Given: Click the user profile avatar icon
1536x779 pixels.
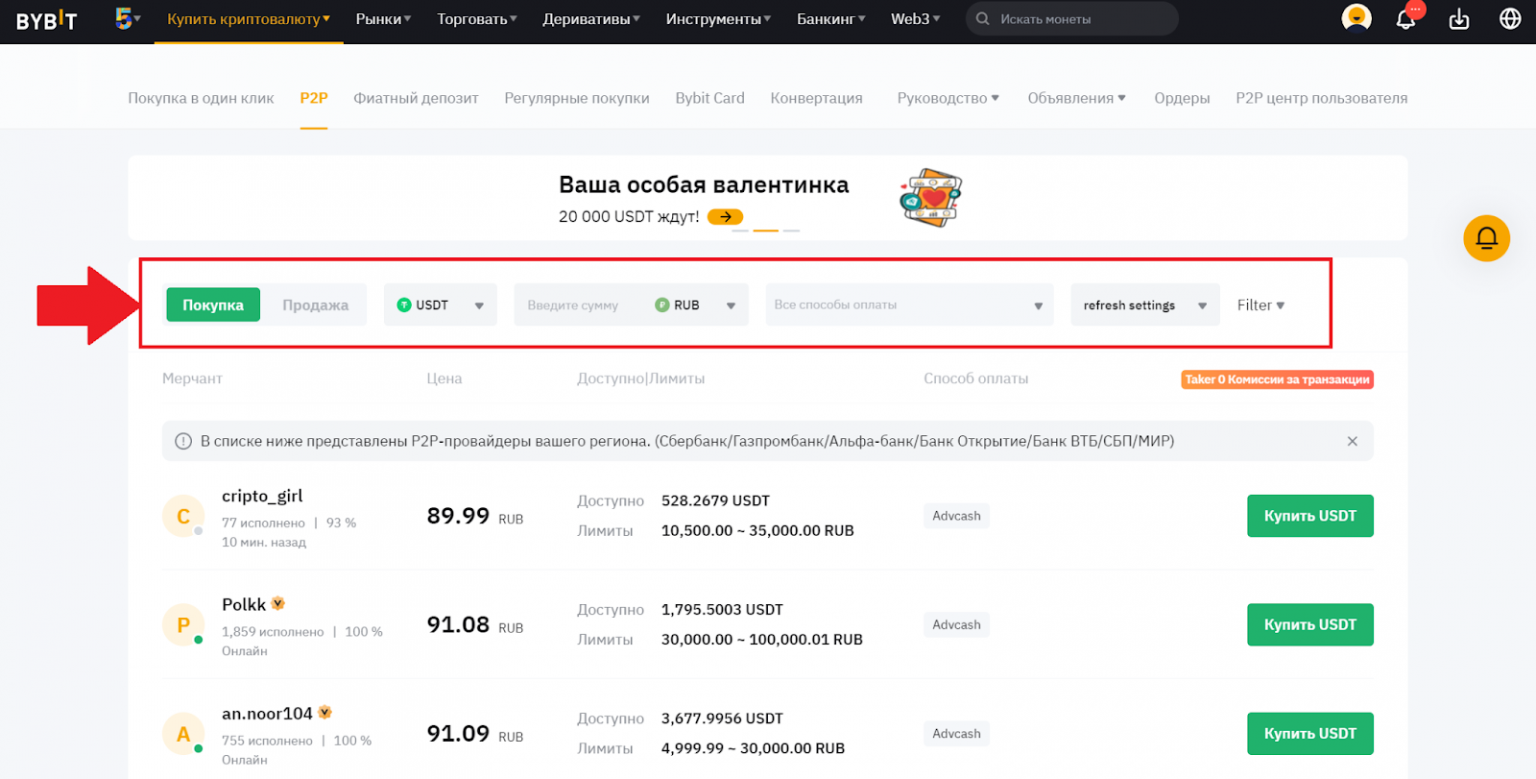Looking at the screenshot, I should [x=1356, y=19].
